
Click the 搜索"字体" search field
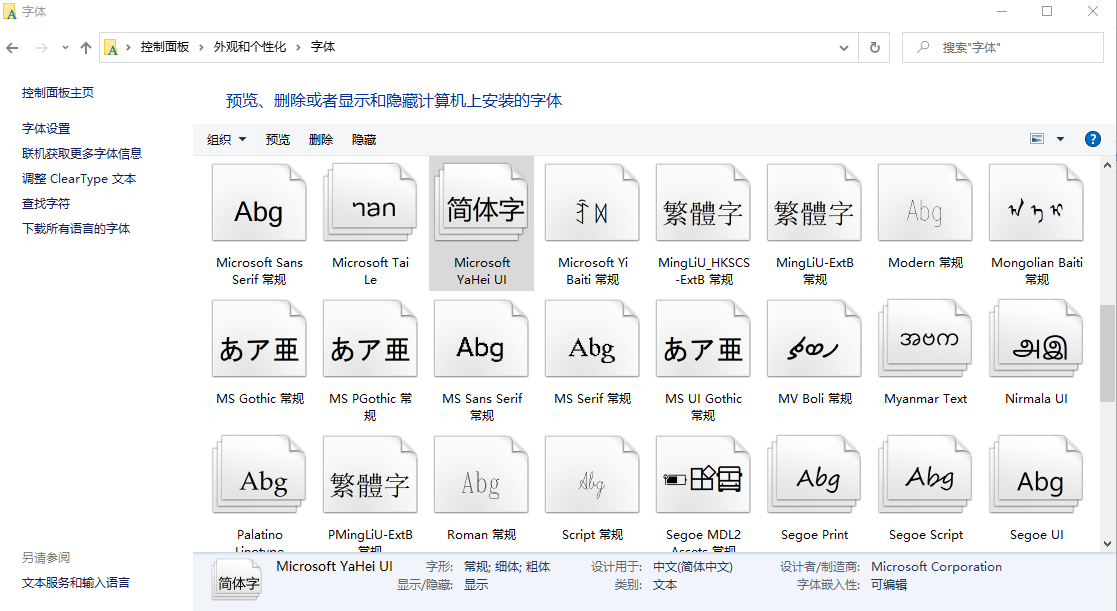coord(1003,48)
